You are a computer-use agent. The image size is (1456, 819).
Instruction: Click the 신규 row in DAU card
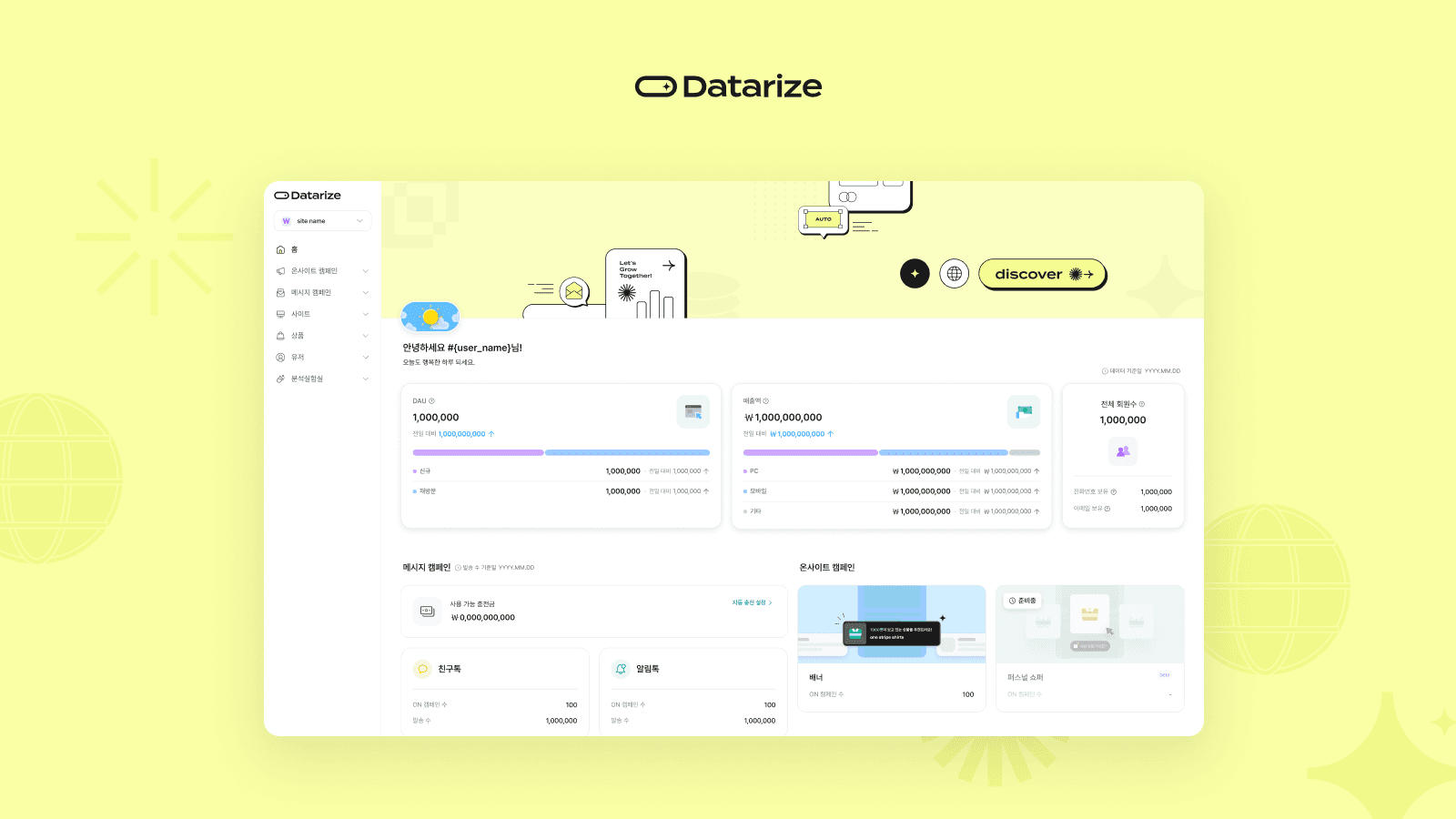click(x=561, y=471)
